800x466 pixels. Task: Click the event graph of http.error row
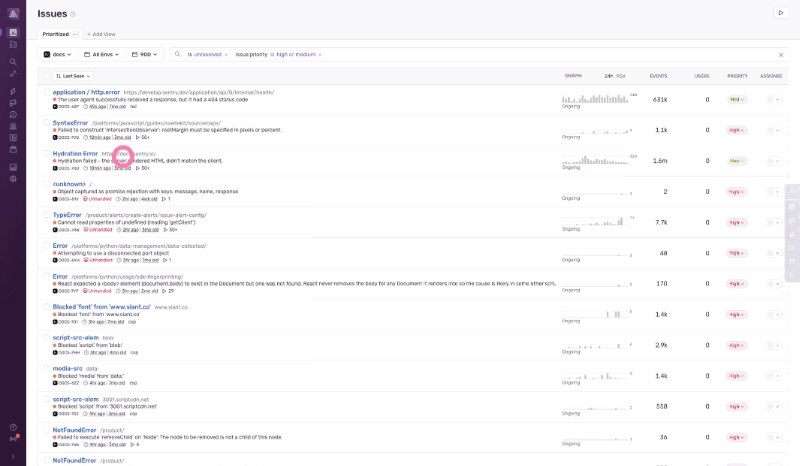pos(595,98)
